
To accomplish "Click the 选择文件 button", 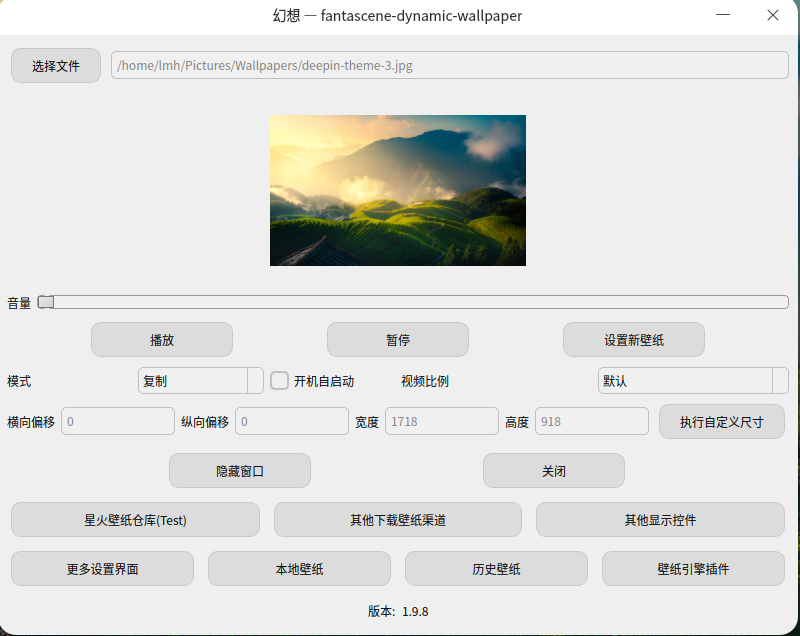I will tap(56, 65).
